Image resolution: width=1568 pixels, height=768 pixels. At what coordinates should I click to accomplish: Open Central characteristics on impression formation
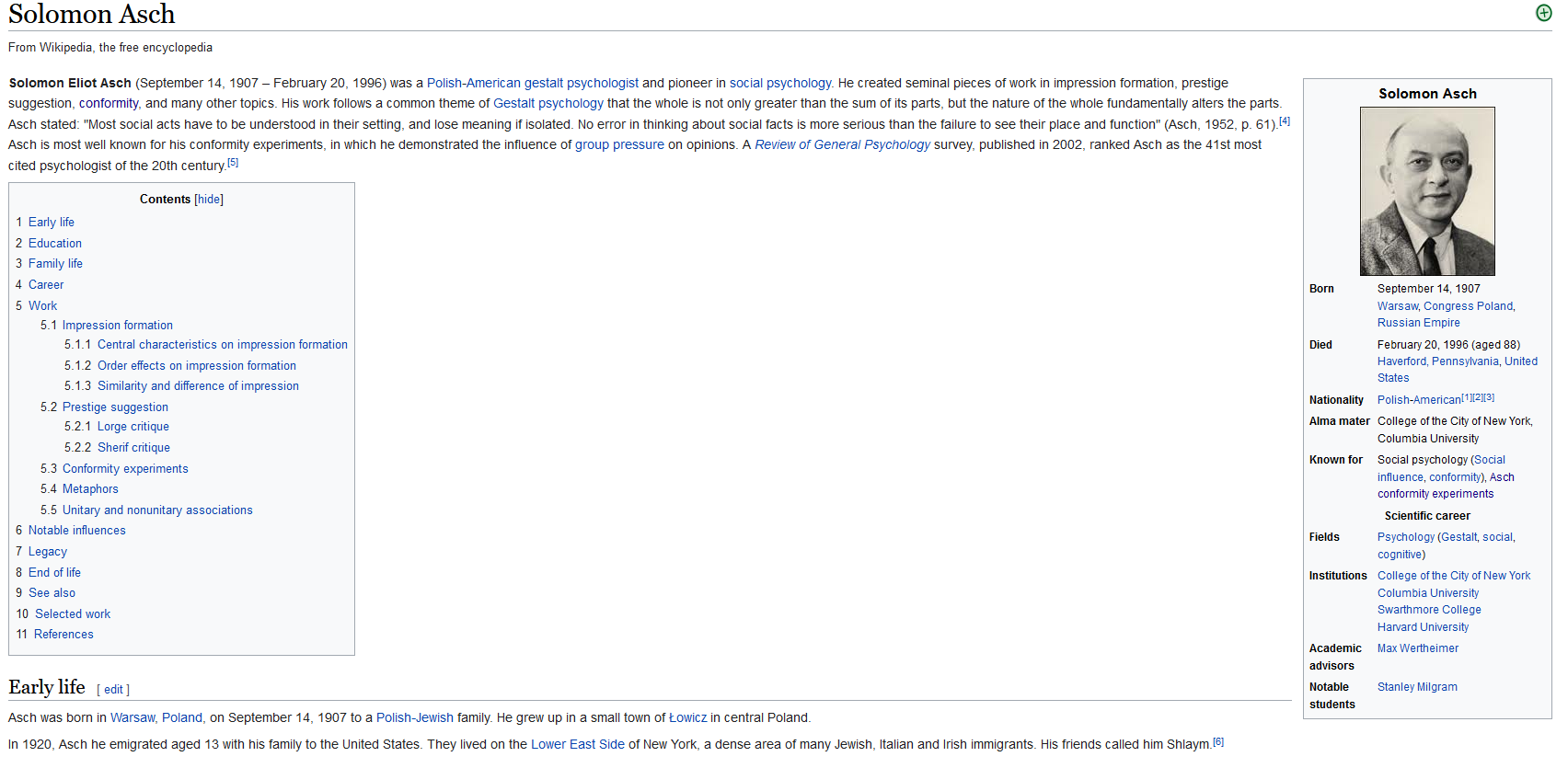pos(223,345)
